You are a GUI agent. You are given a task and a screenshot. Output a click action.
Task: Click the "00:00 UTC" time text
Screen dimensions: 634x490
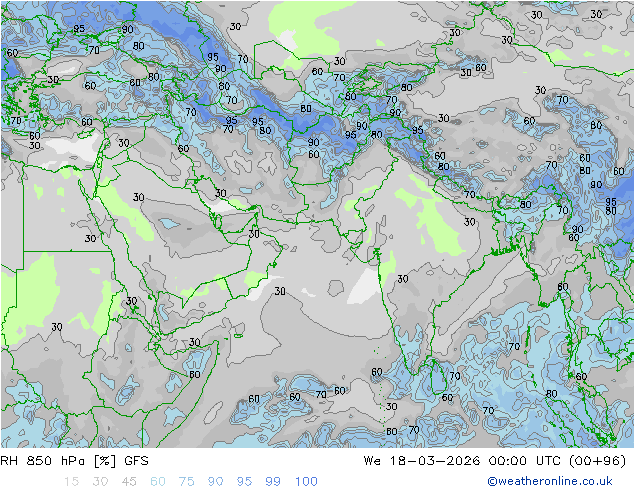(524, 461)
